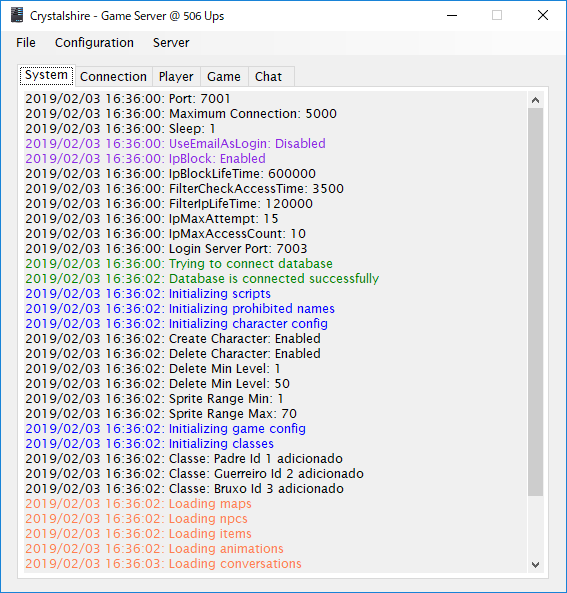567x593 pixels.
Task: Select the 'Delete Min Level: 1' log line
Action: (152, 369)
